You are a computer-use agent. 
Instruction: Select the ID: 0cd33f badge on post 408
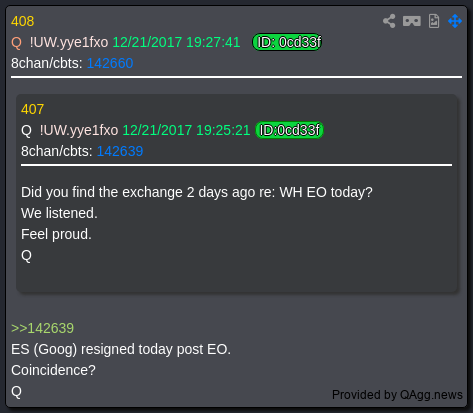pos(287,42)
